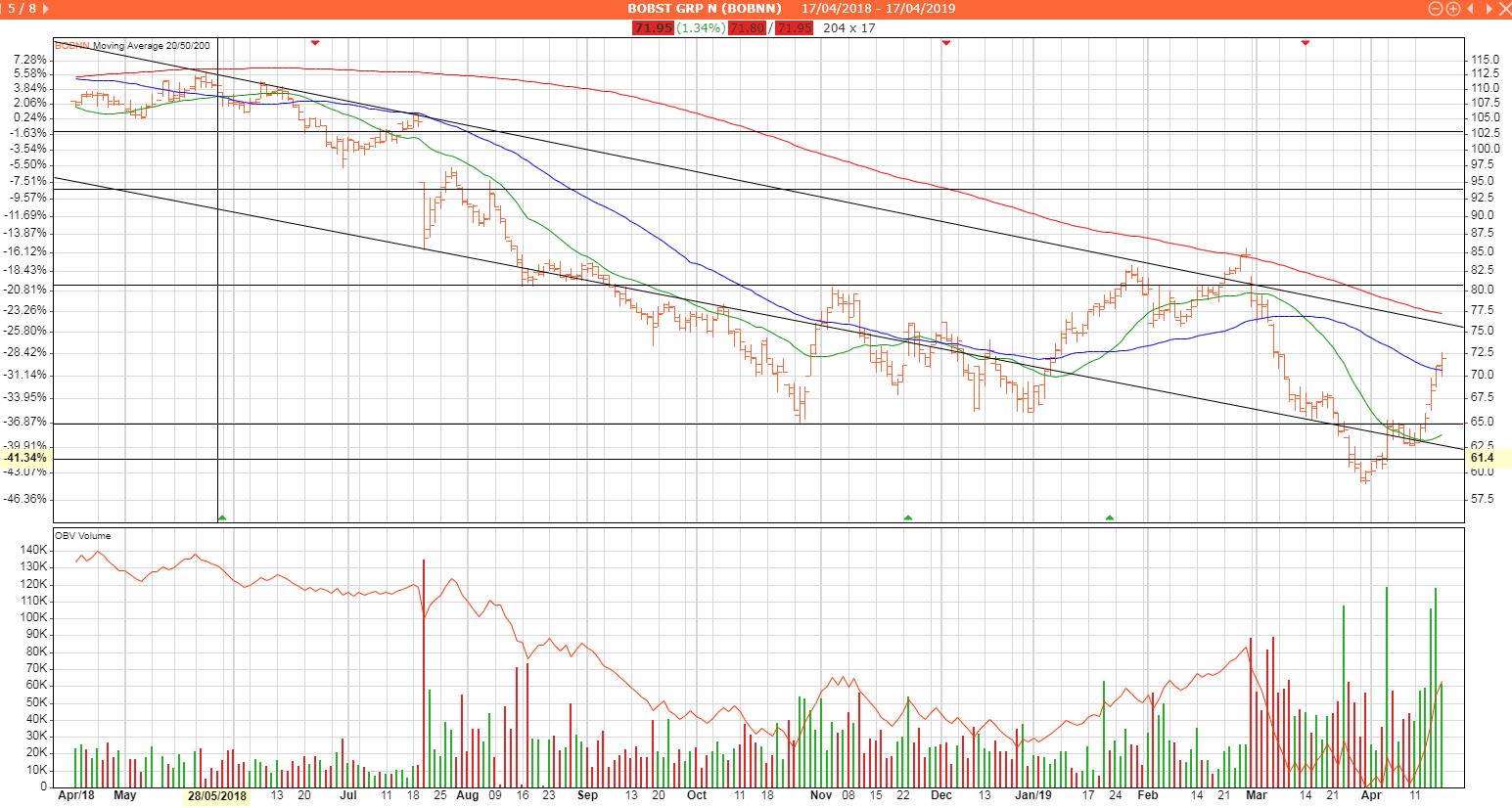Click the highlighted 28/05/2018 date marker
Image resolution: width=1512 pixels, height=808 pixels.
pos(218,796)
